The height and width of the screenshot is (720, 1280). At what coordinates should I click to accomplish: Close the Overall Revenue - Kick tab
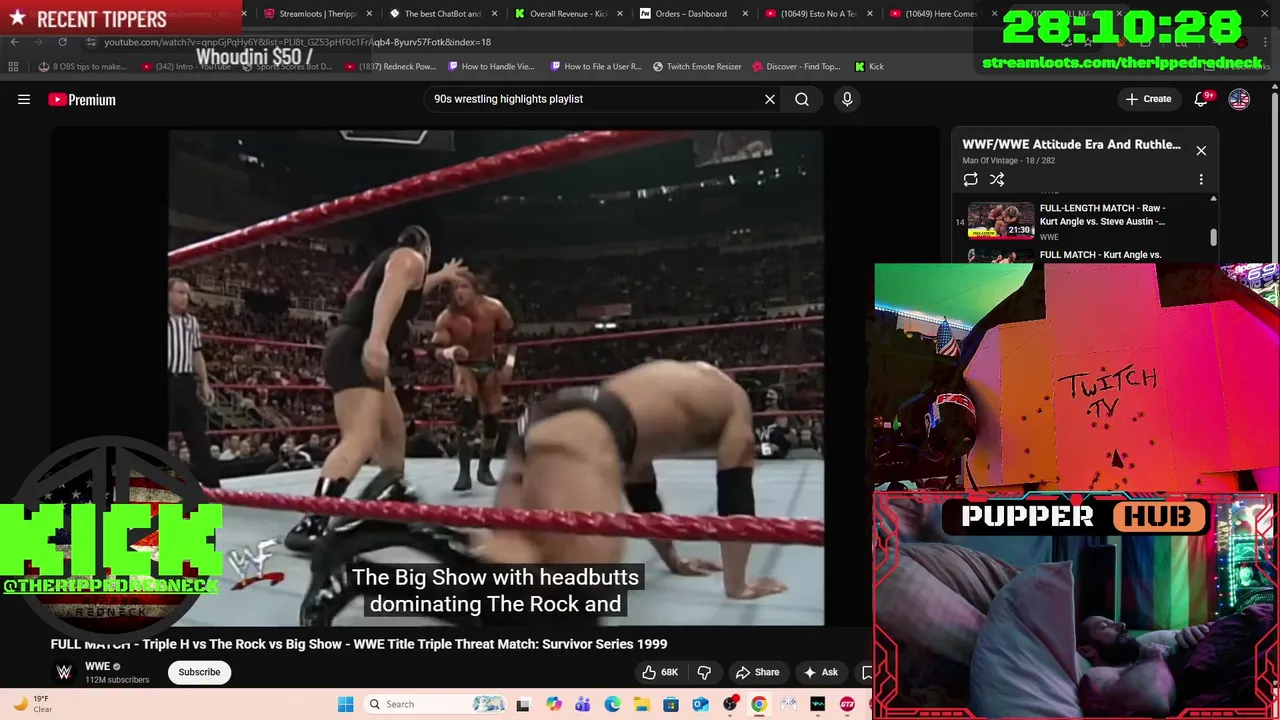coord(619,14)
